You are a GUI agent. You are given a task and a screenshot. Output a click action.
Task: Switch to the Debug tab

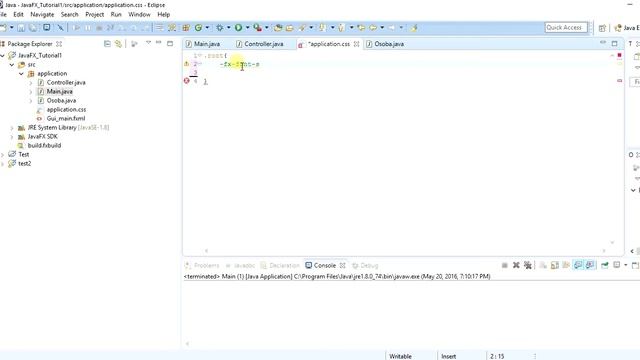coord(365,265)
